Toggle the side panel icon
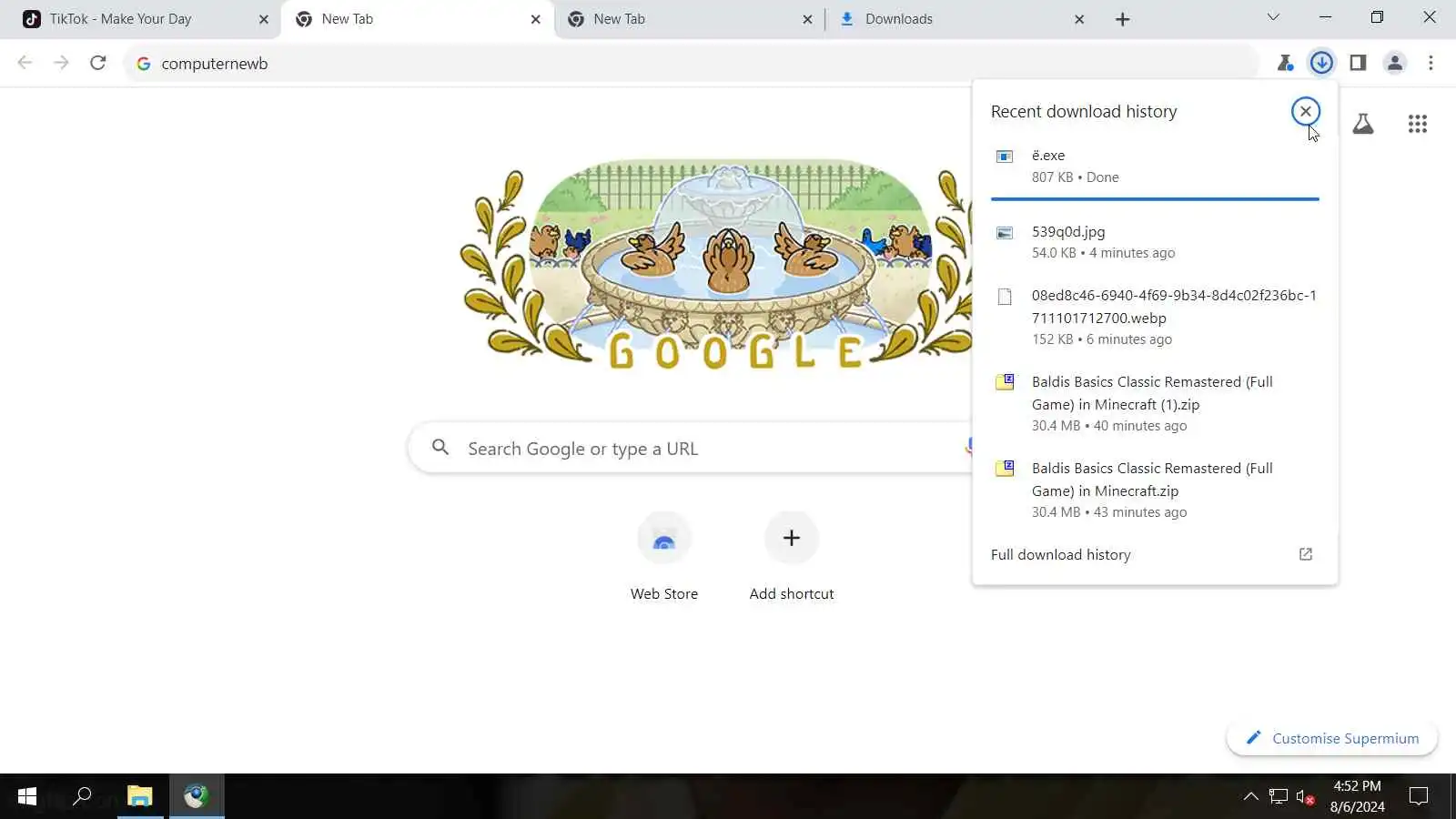1456x819 pixels. click(1358, 63)
